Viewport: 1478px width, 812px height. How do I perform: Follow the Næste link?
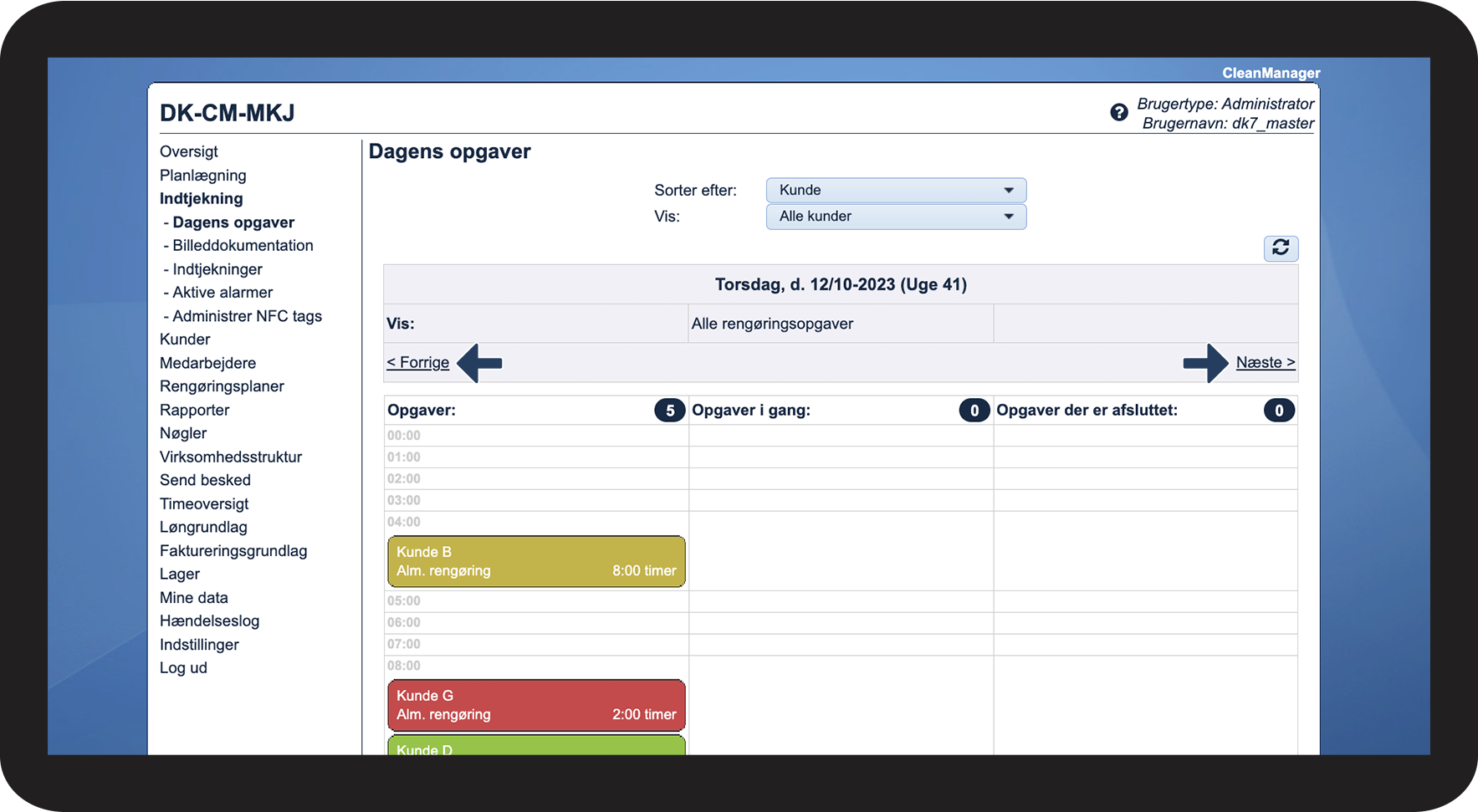point(1266,363)
